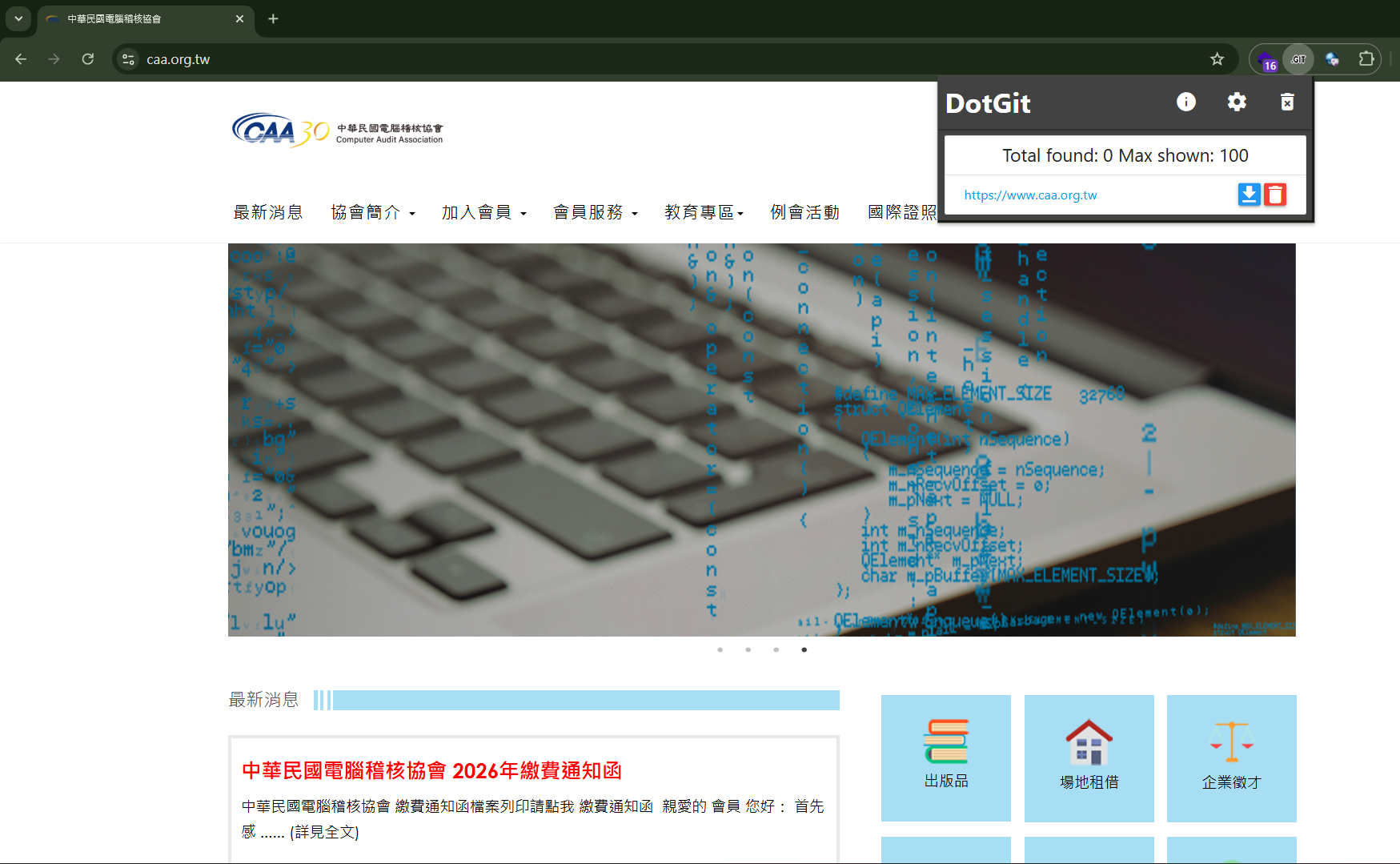1400x864 pixels.
Task: Click the DotGit popup title
Action: 988,103
